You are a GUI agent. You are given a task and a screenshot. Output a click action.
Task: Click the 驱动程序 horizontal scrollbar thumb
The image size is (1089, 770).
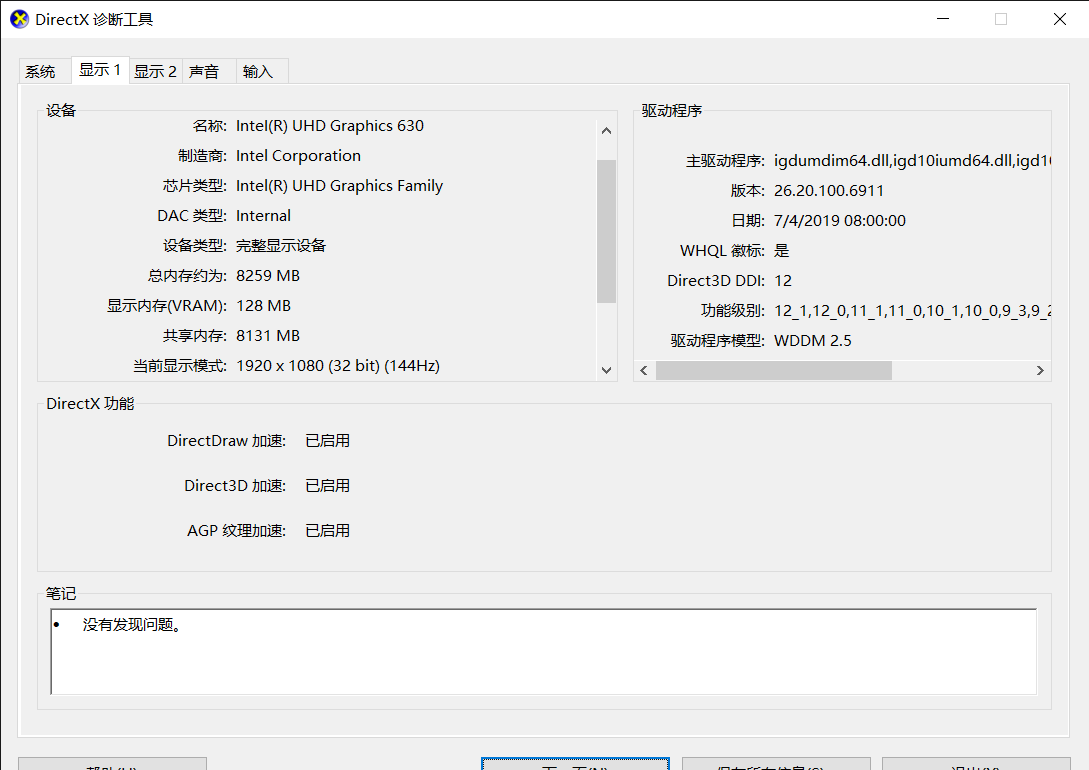tap(774, 371)
